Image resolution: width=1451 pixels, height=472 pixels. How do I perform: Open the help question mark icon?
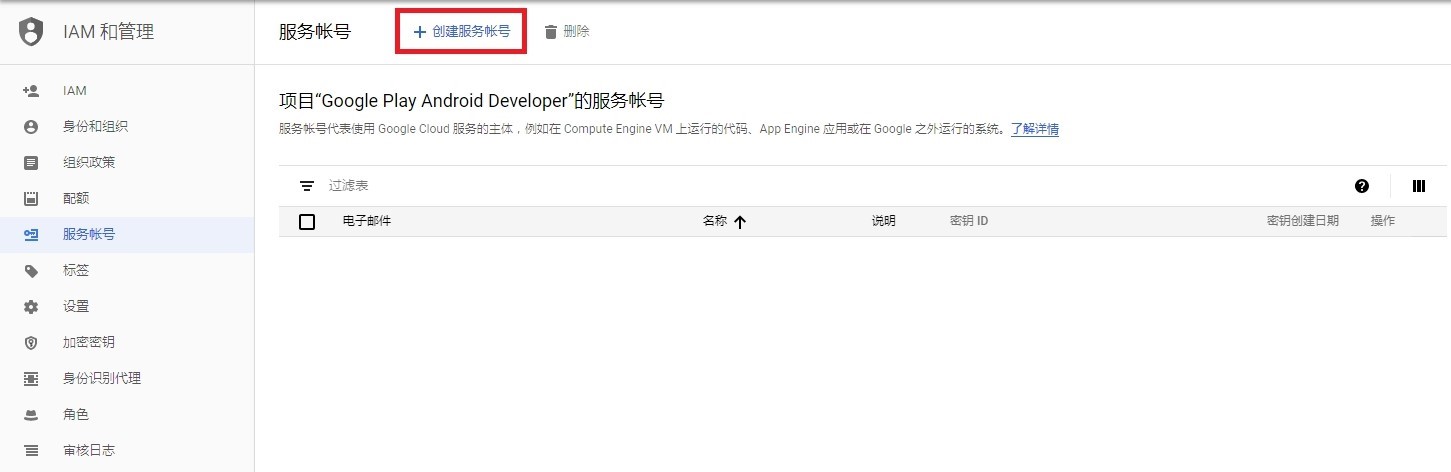pyautogui.click(x=1361, y=186)
